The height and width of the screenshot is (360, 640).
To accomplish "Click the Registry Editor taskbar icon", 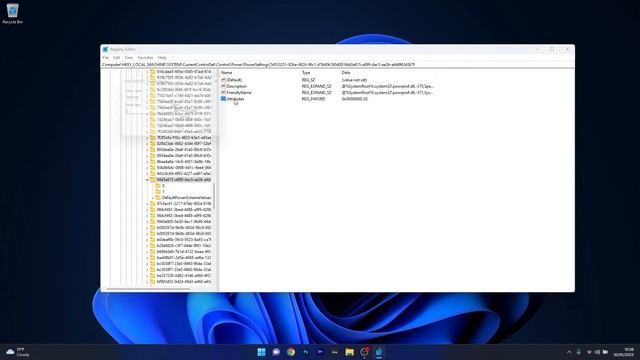I will click(379, 352).
